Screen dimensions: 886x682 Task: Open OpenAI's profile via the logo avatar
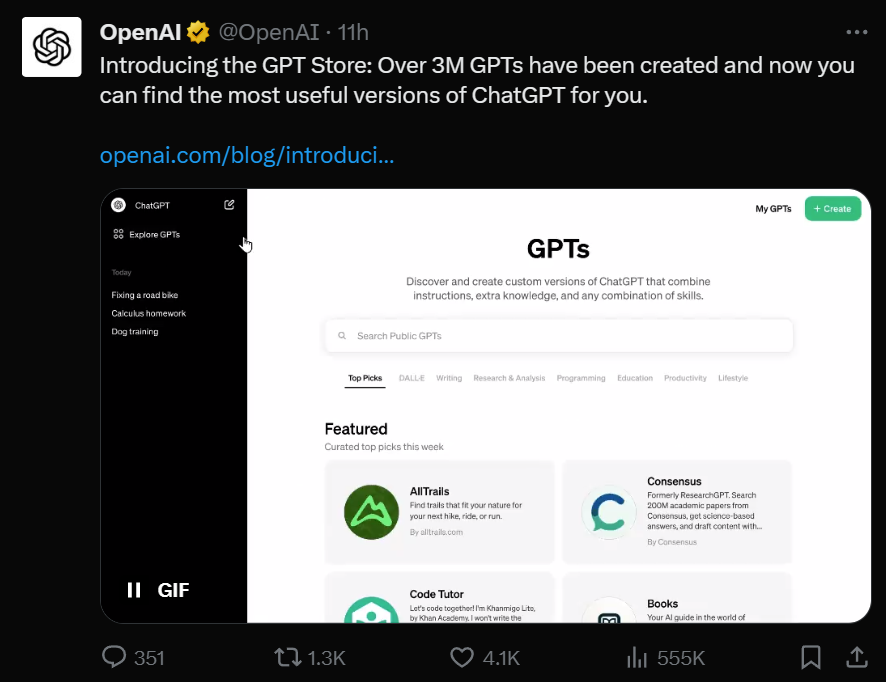(51, 46)
